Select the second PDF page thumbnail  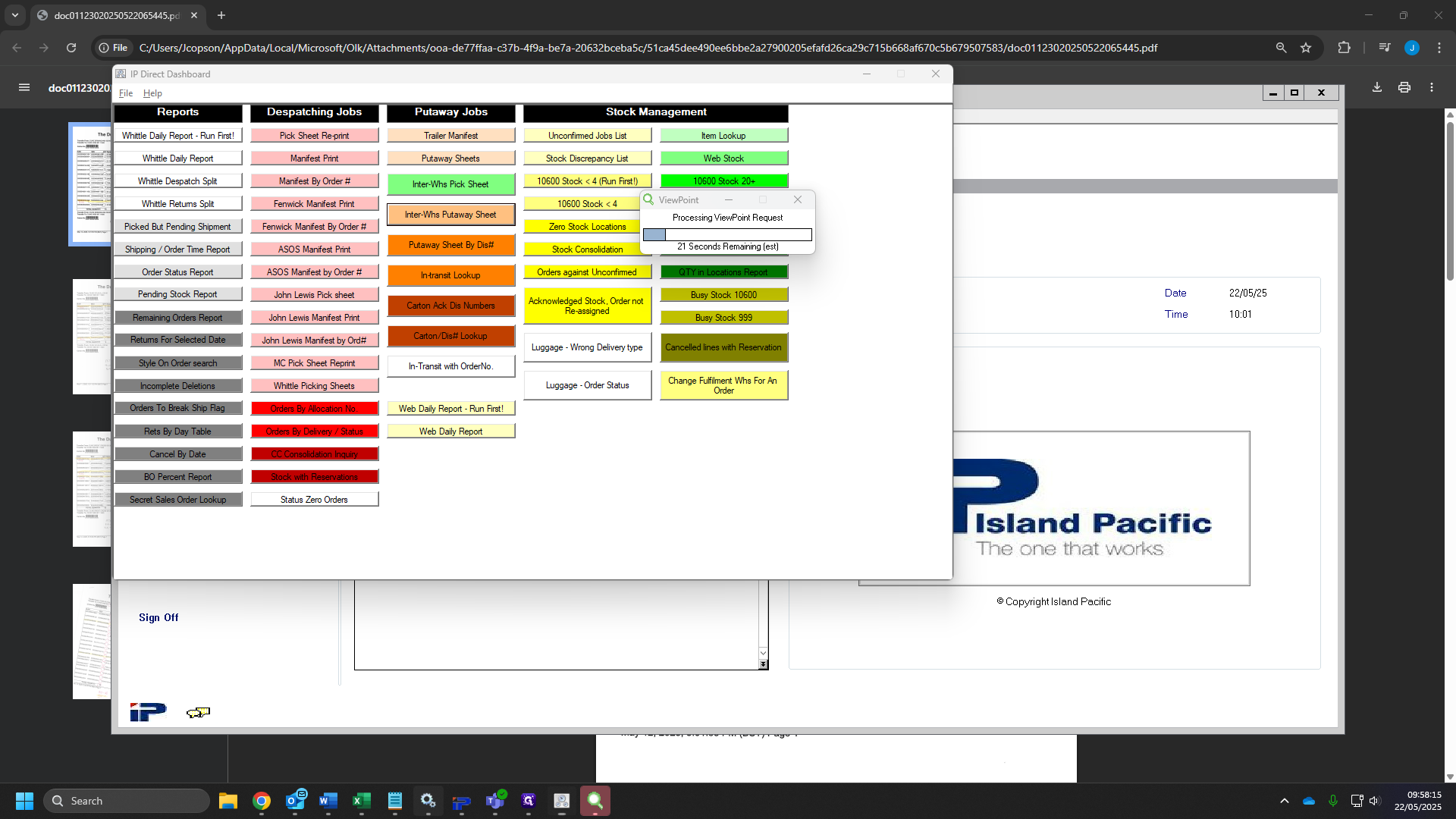[x=92, y=337]
